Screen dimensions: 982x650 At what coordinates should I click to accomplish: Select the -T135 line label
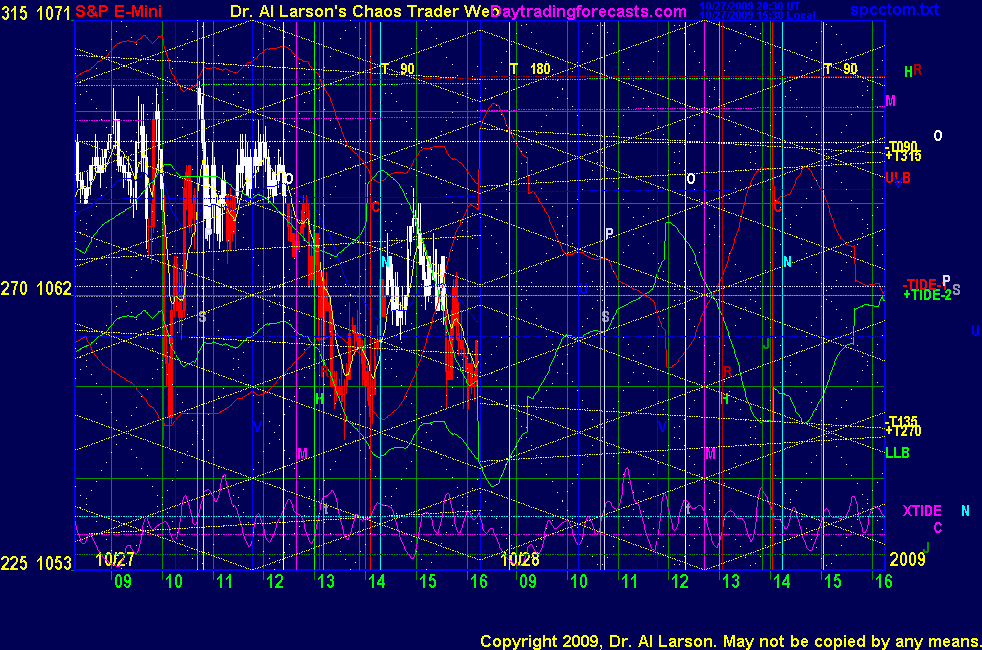901,421
